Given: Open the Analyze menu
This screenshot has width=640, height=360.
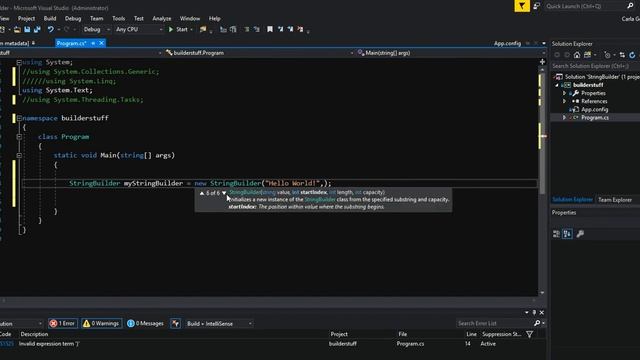Looking at the screenshot, I should [x=162, y=18].
